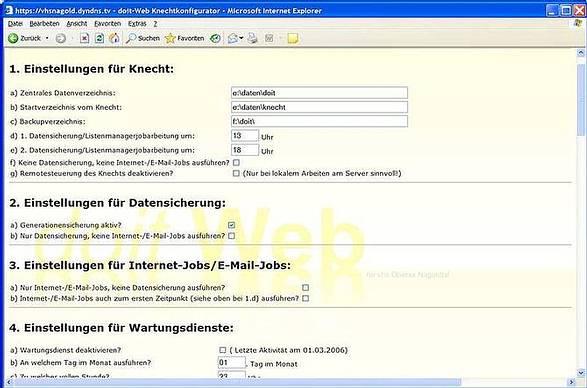Screen dimensions: 587x388
Task: Click the Print icon
Action: (x=253, y=38)
